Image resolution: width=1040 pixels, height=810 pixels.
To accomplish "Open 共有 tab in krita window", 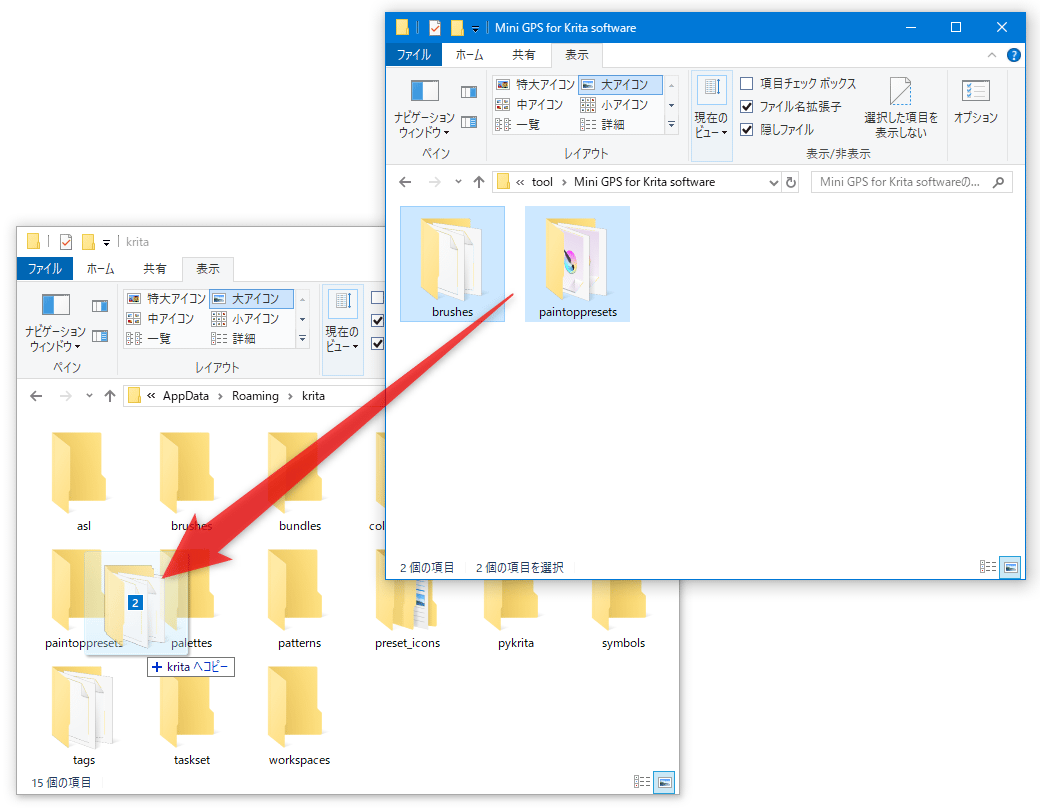I will tap(155, 269).
